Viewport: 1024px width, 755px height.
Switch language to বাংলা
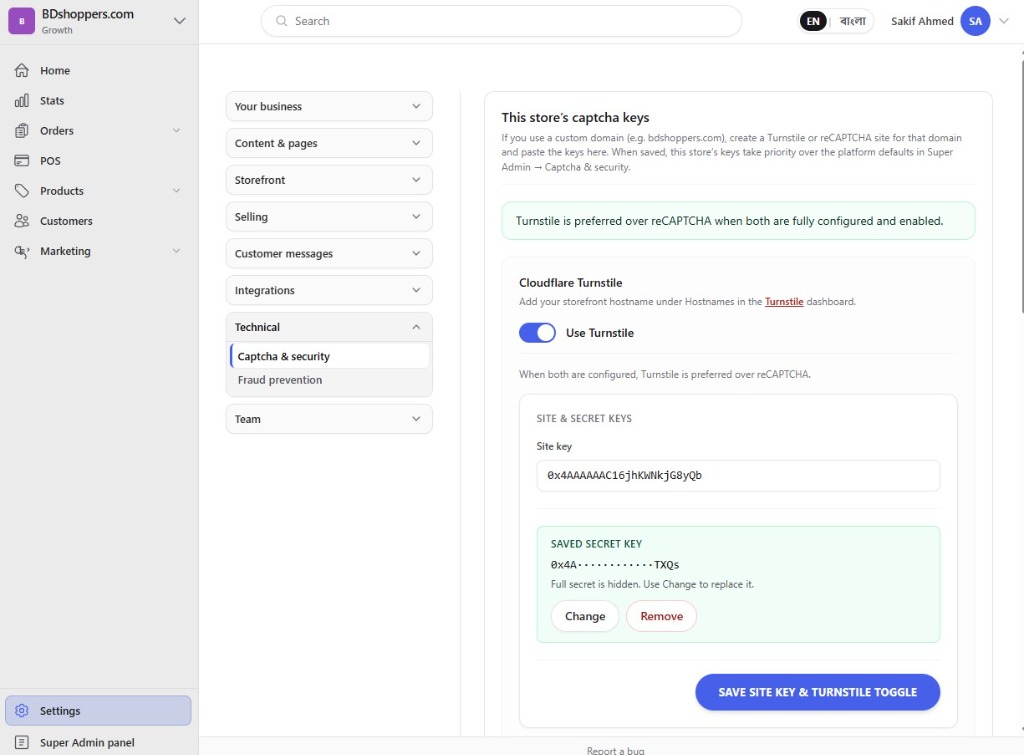coord(852,22)
